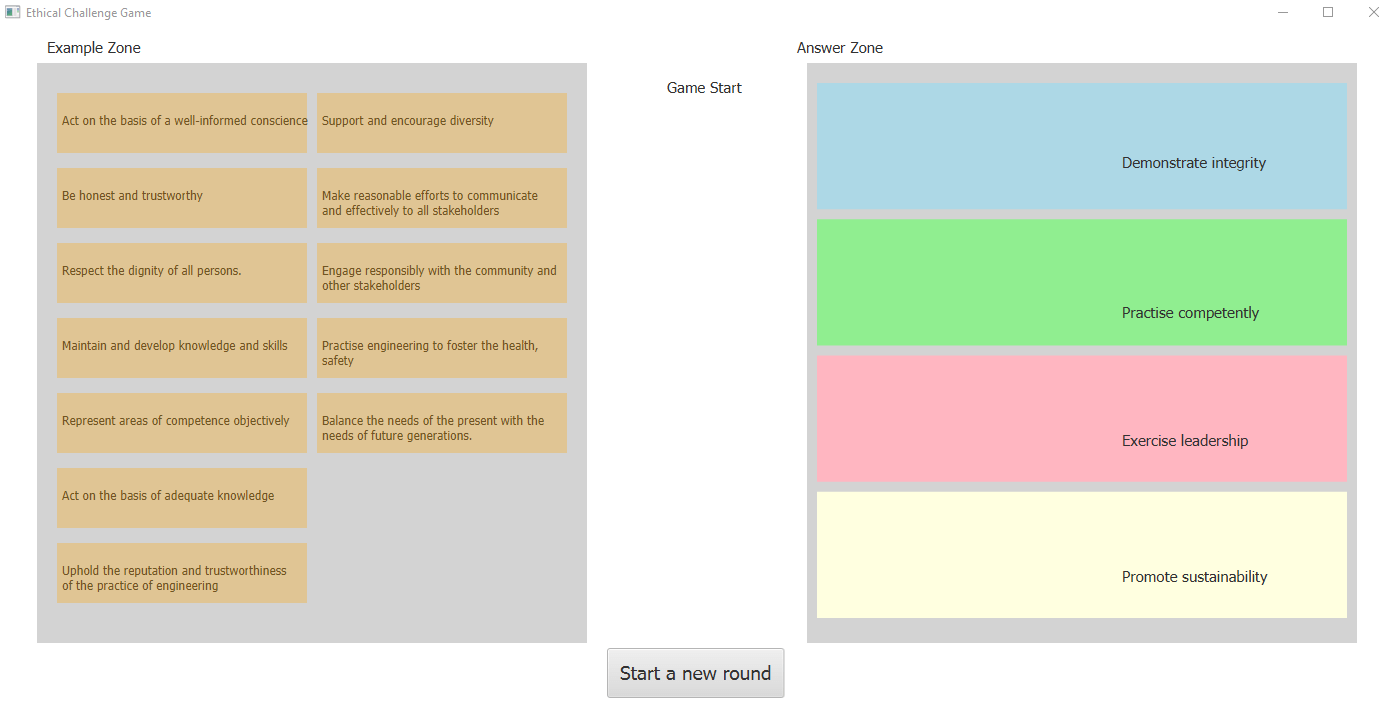
Task: Pick 'Uphold the reputation and trustworthiness' card
Action: (182, 572)
